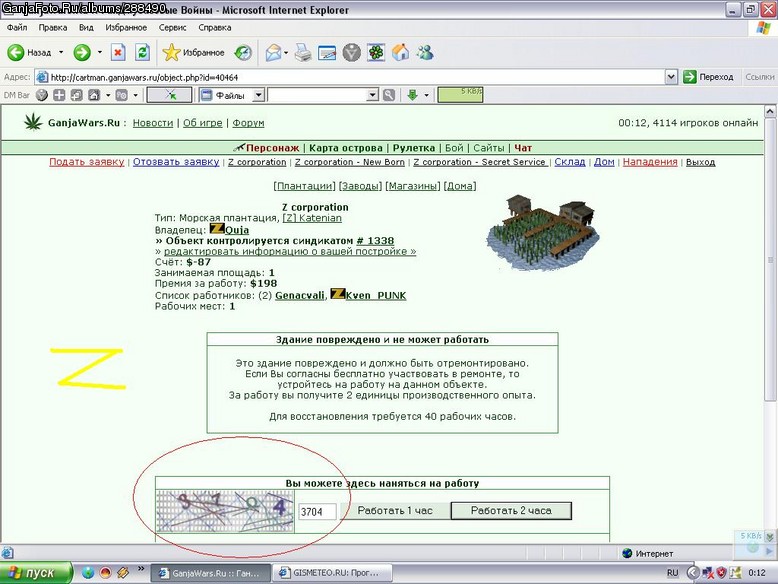Open the Mail toolbar icon
Screen dimensions: 778x584
pyautogui.click(x=273, y=52)
